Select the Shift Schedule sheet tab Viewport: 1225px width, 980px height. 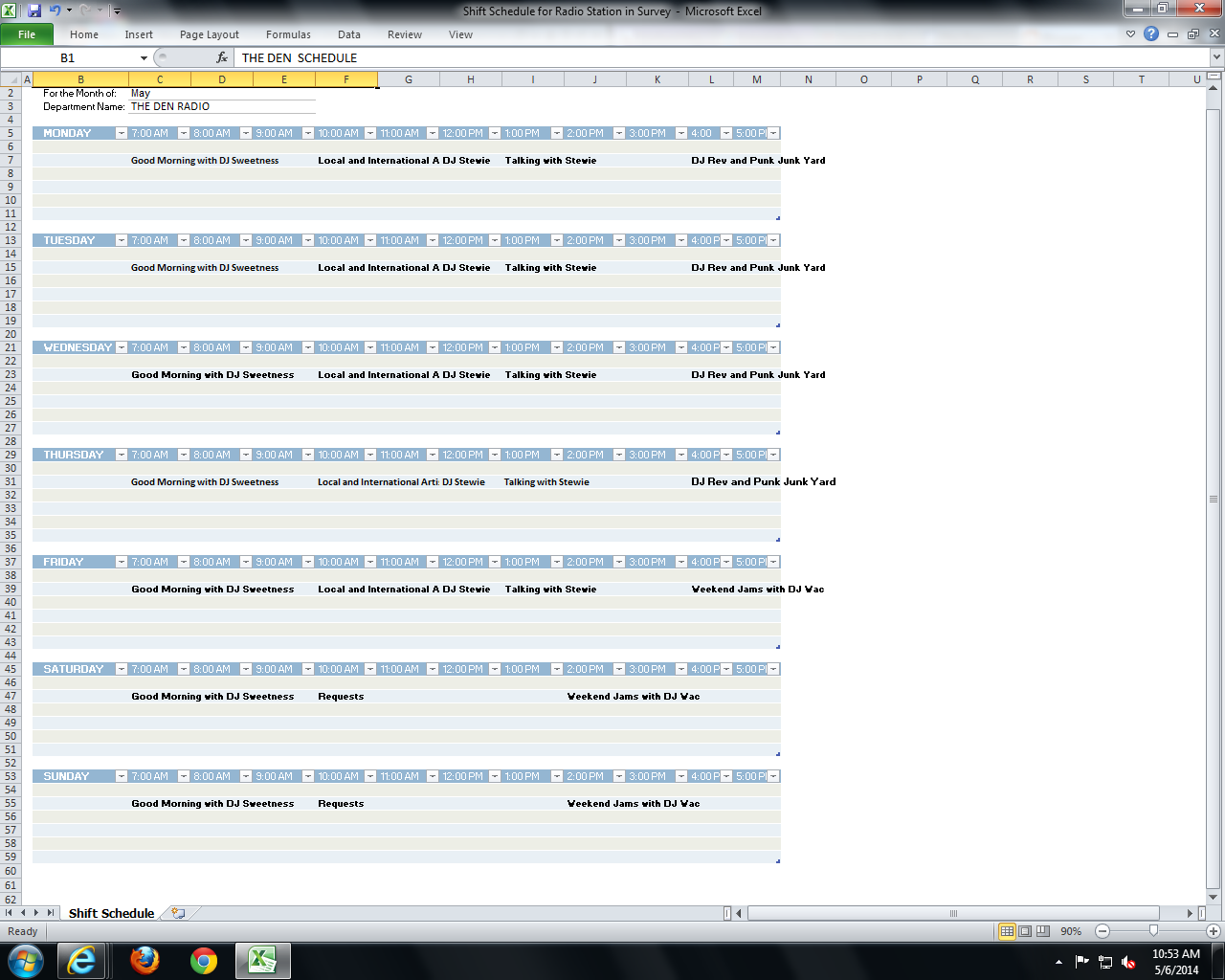pyautogui.click(x=111, y=913)
